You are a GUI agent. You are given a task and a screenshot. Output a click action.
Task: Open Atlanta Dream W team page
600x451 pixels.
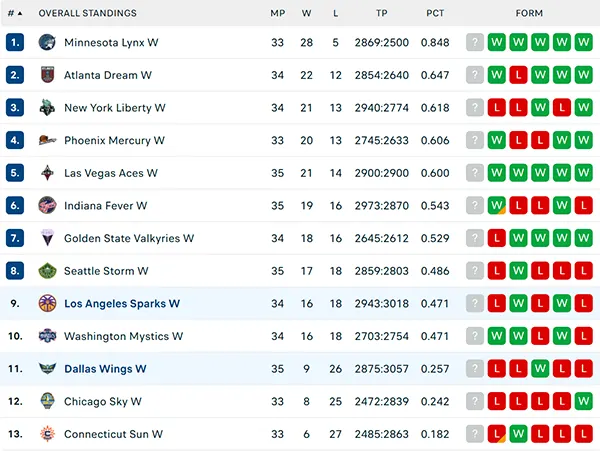(x=108, y=75)
